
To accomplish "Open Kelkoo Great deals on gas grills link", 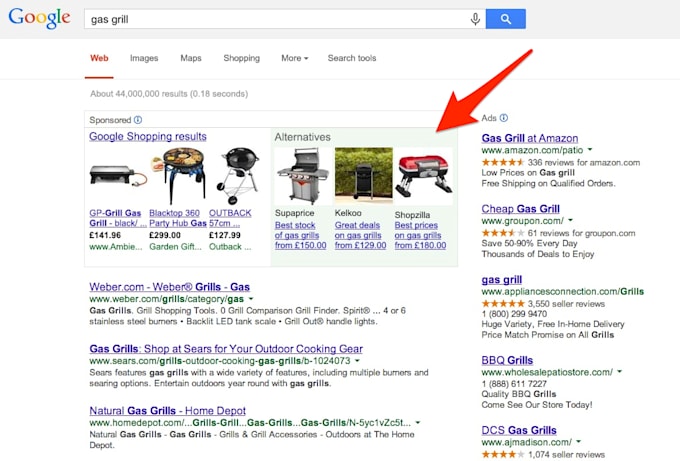I will [x=360, y=235].
